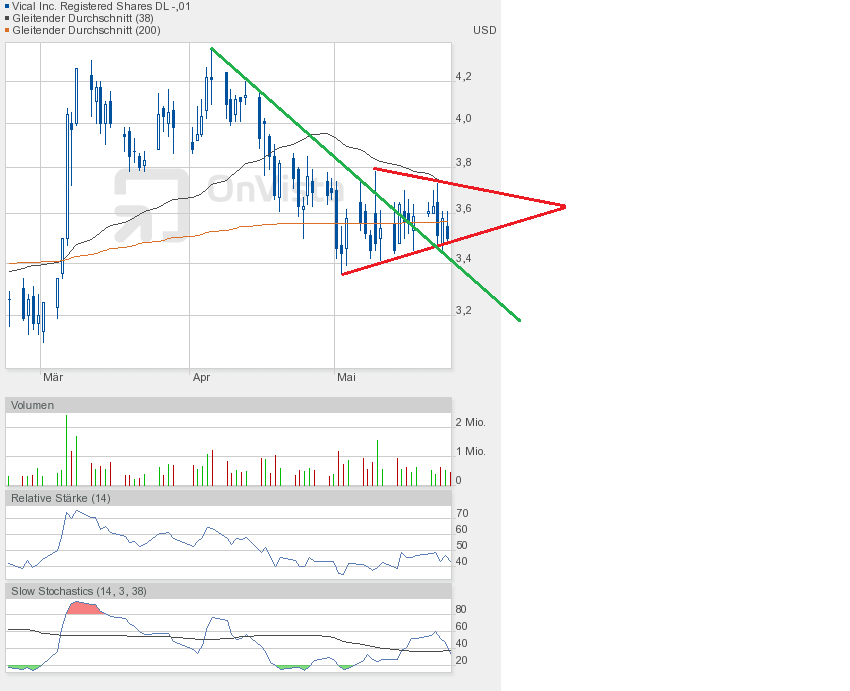Click the orange legend marker for the 200 average
Viewport: 850px width, 691px height.
pyautogui.click(x=7, y=30)
